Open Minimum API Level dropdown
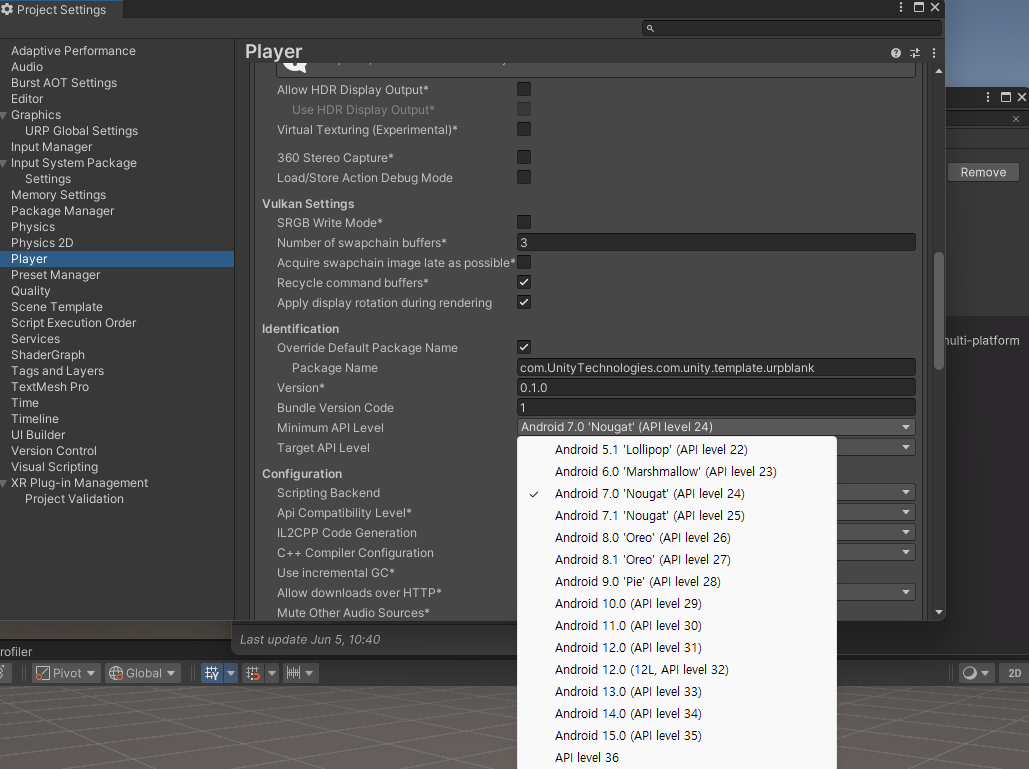The image size is (1029, 769). point(716,427)
